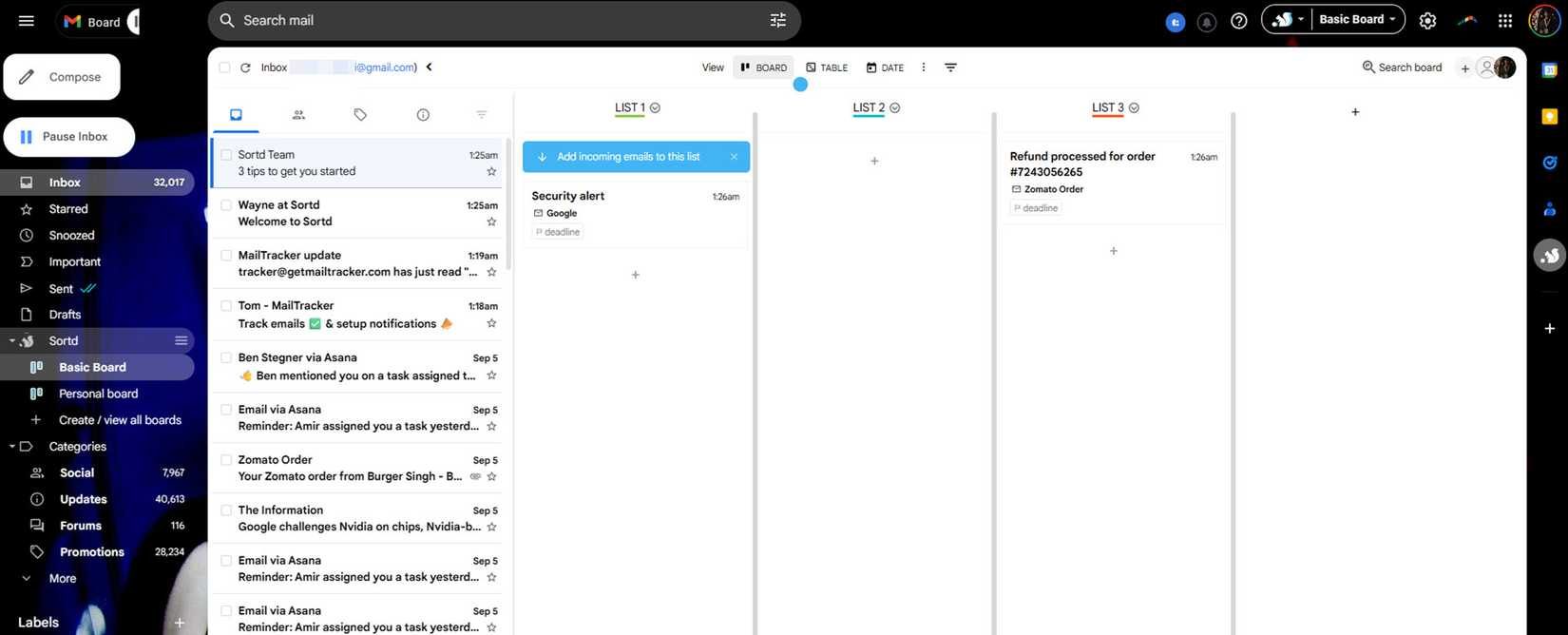1568x635 pixels.
Task: Refresh the inbox list
Action: click(245, 67)
